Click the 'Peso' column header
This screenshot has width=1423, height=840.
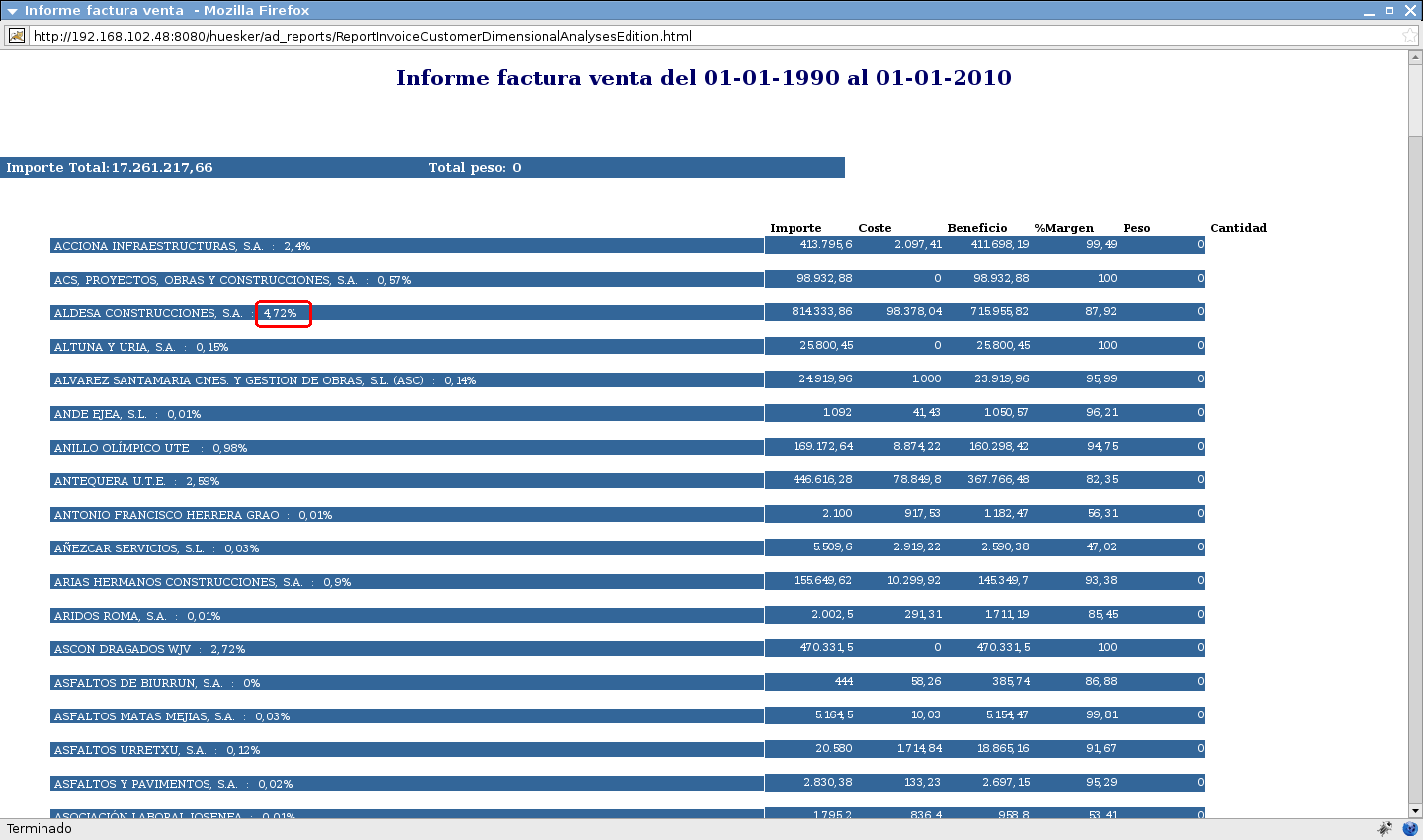tap(1136, 228)
